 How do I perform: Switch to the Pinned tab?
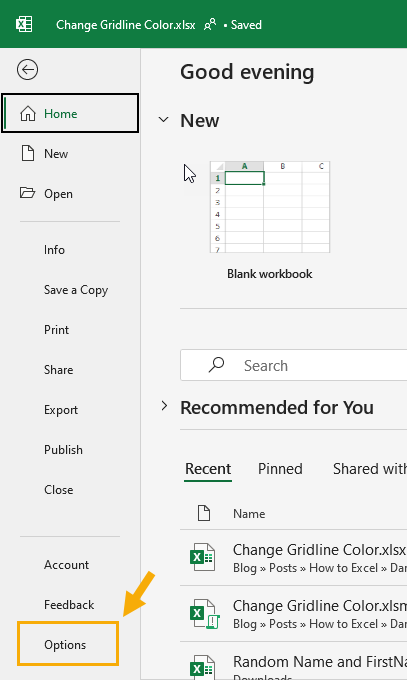280,469
